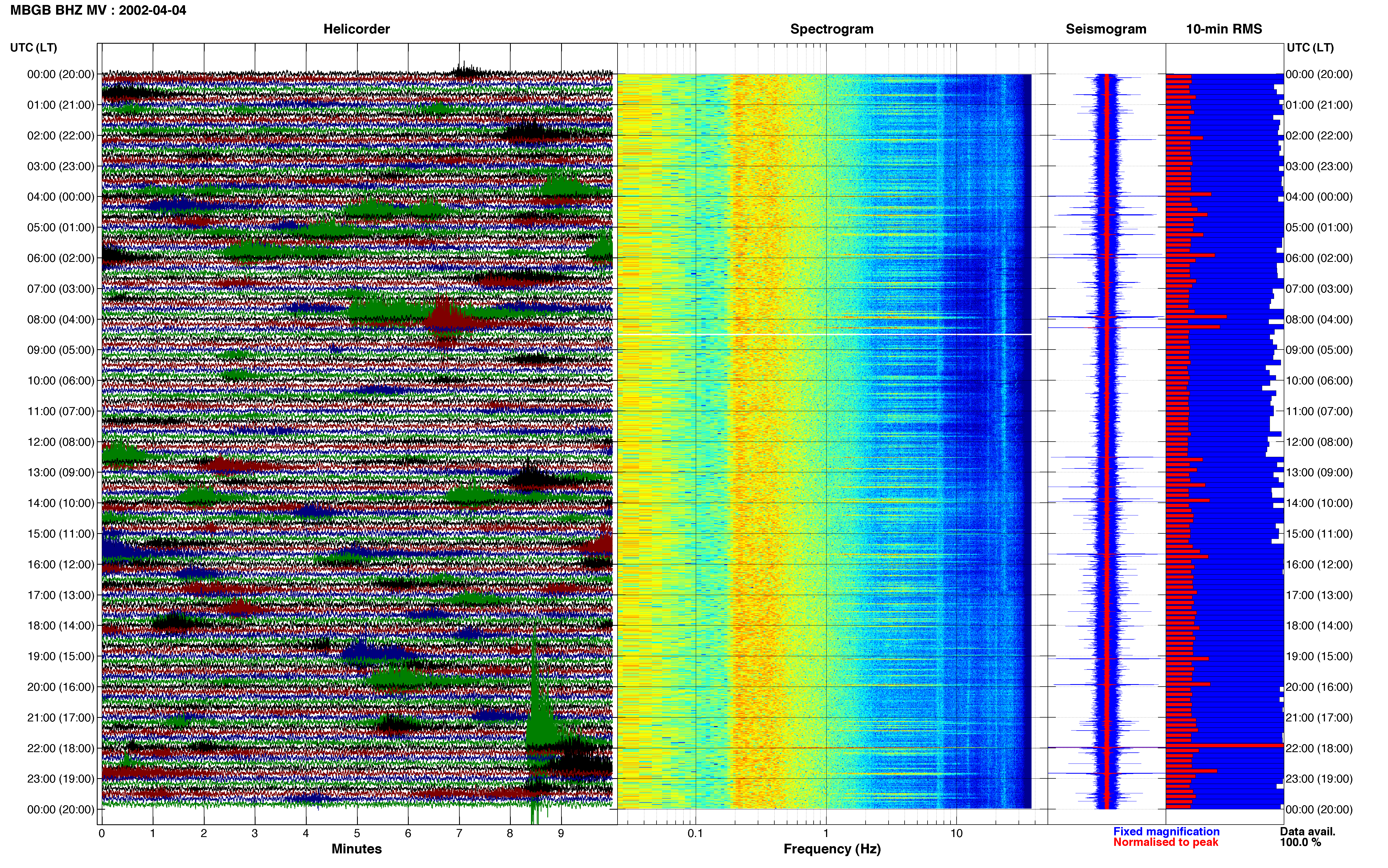Select Helicorder time label '20:00 (16:00)'
1388x868 pixels.
click(61, 687)
